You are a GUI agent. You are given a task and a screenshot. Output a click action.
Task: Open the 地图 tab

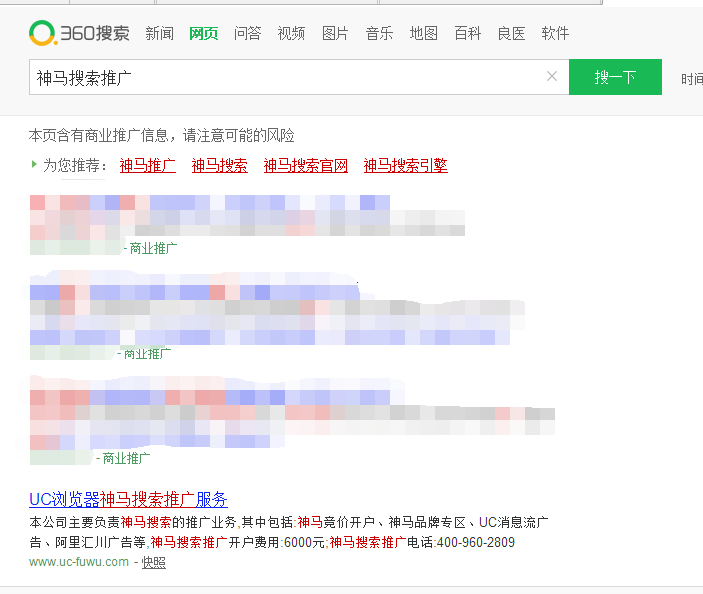(x=423, y=34)
